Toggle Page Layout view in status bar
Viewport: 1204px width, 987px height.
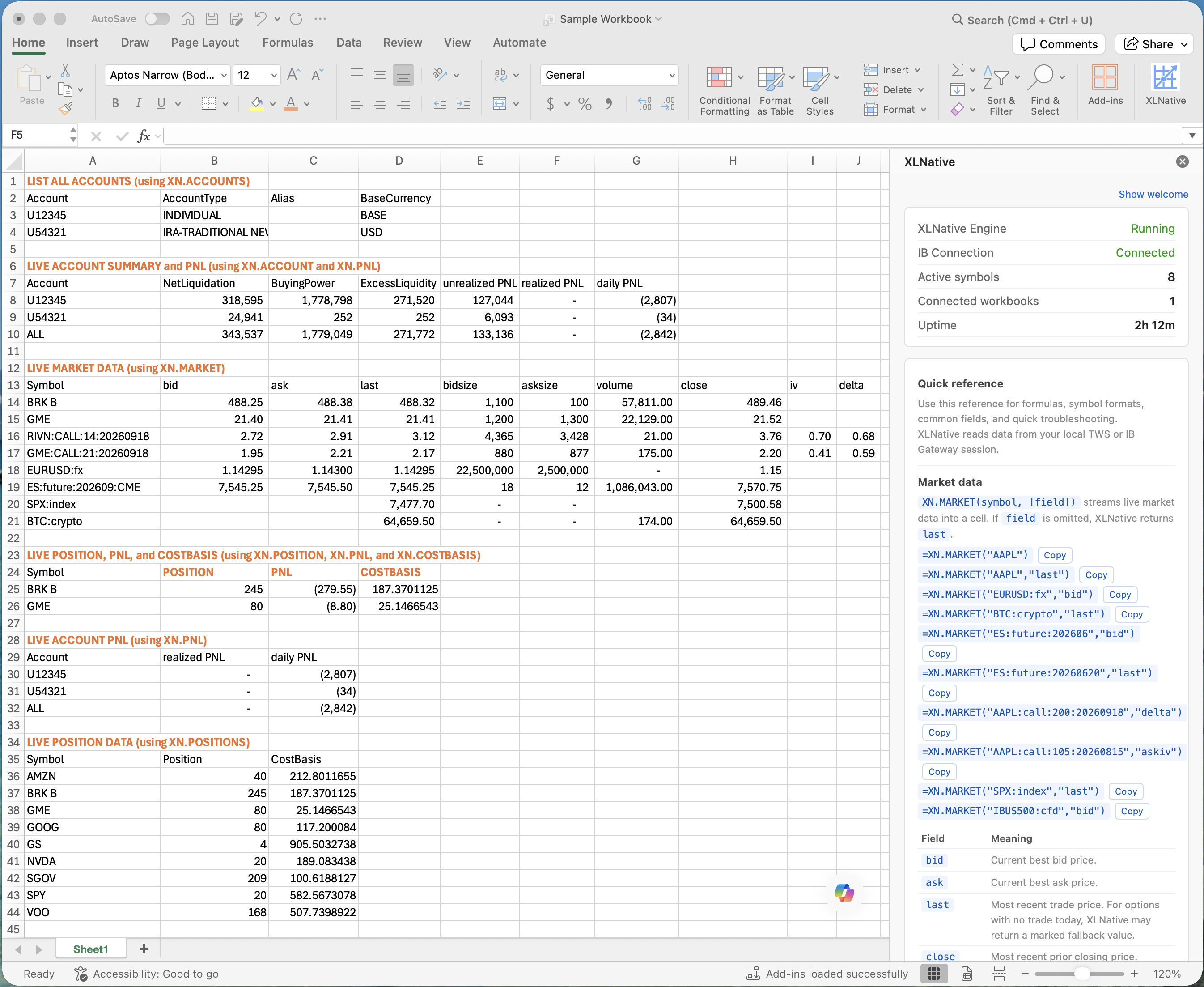coord(967,974)
